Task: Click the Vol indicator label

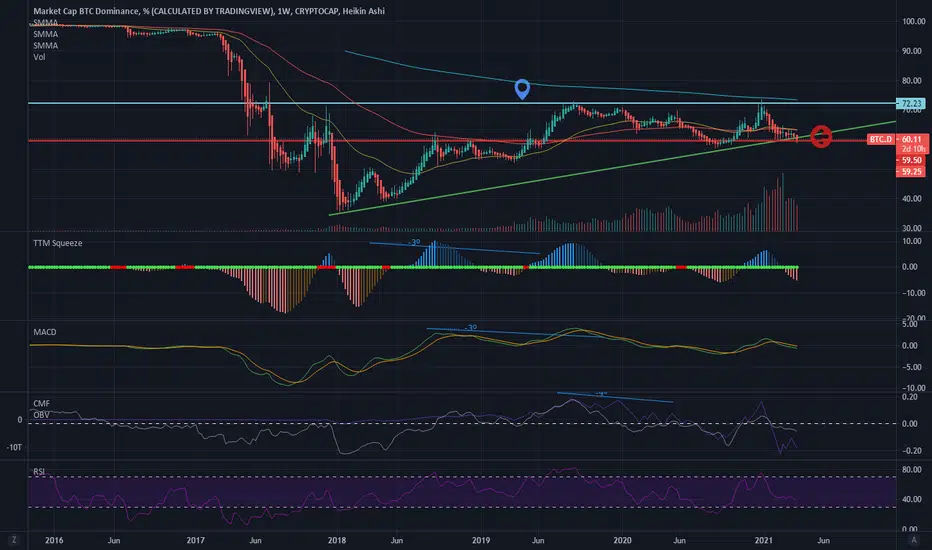Action: tap(39, 57)
